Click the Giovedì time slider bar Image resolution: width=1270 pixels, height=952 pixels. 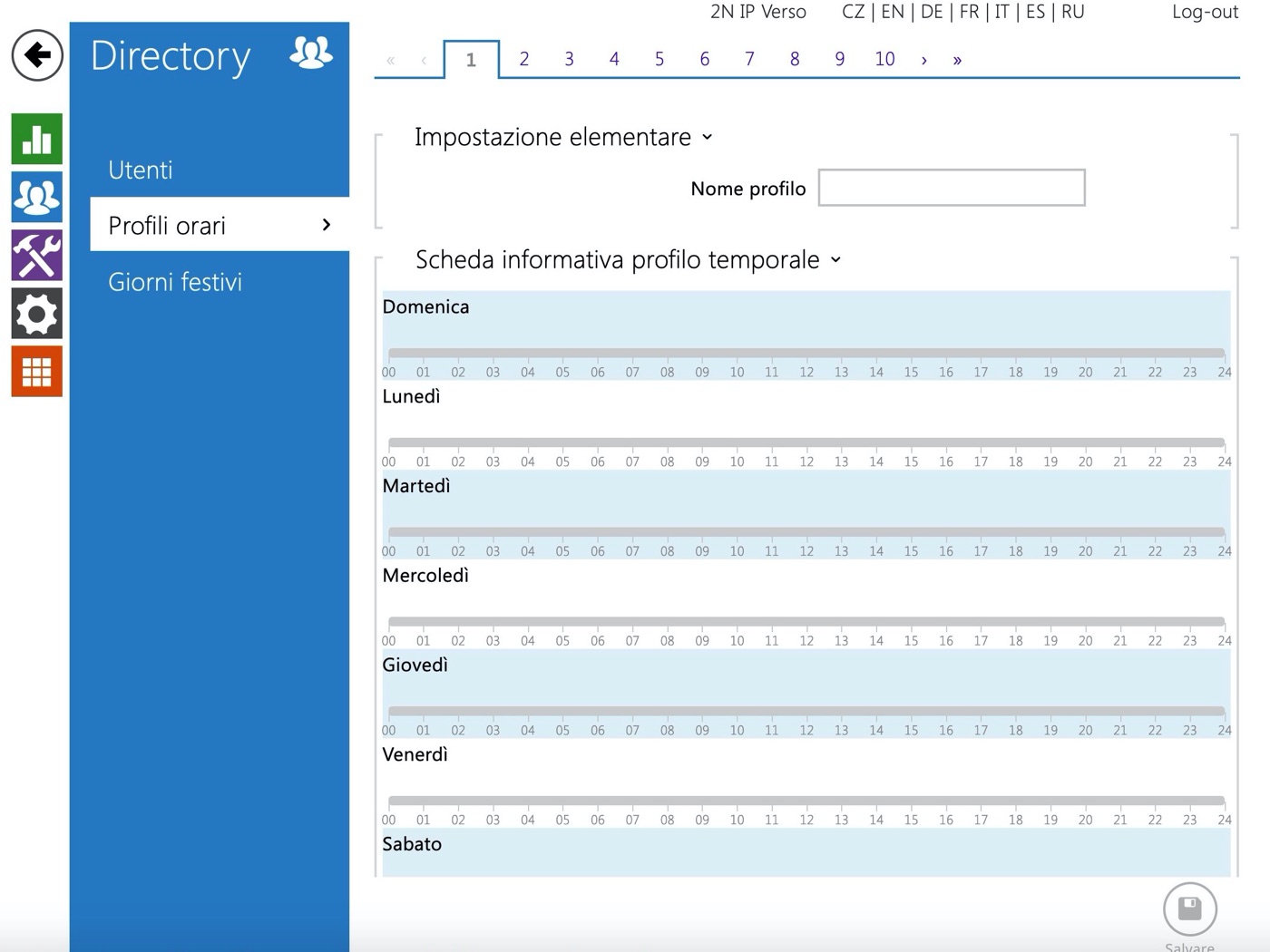click(806, 712)
